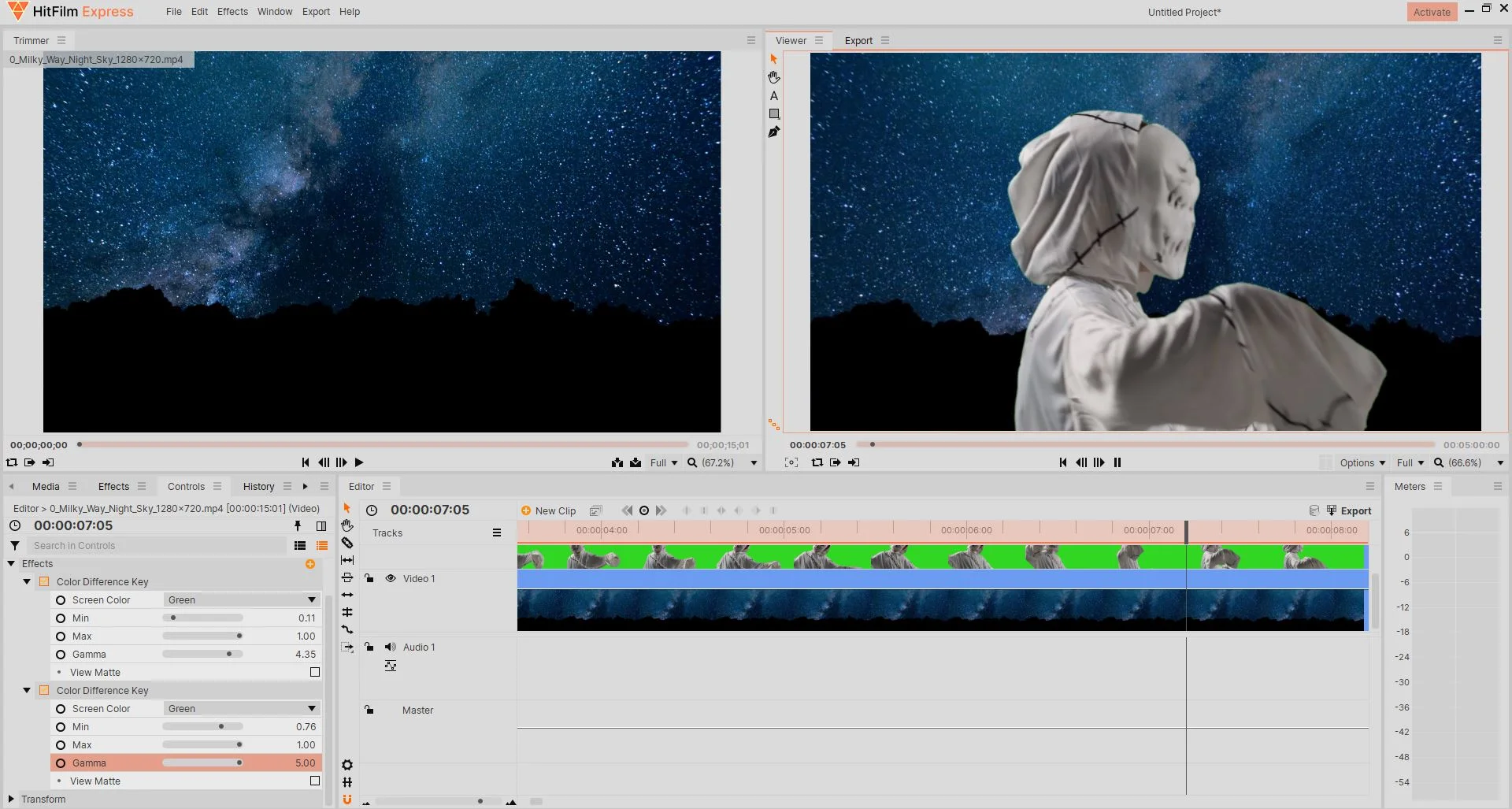Viewport: 1512px width, 809px height.
Task: Open the Effects menu in menu bar
Action: click(x=232, y=12)
